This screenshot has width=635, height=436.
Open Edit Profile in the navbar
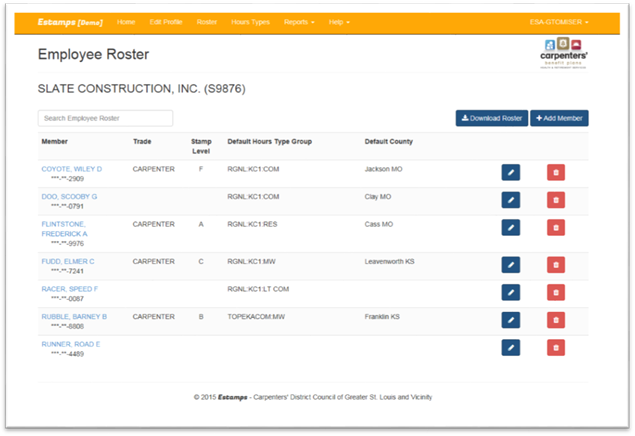[166, 21]
